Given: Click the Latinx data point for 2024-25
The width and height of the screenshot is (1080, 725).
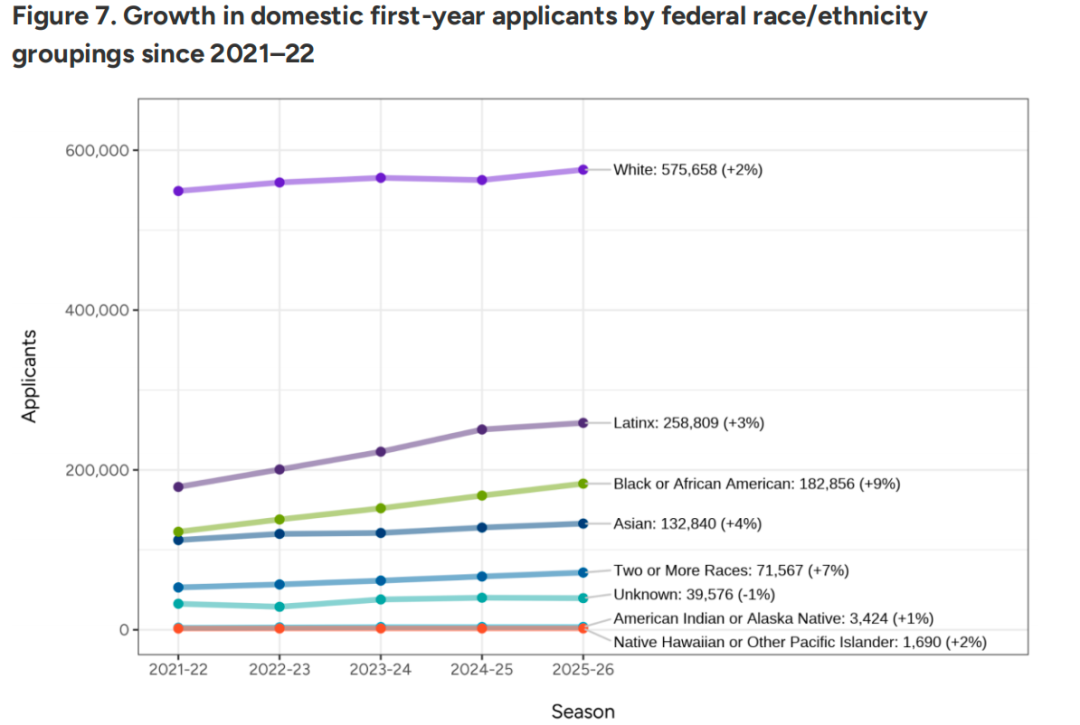Looking at the screenshot, I should pos(482,430).
